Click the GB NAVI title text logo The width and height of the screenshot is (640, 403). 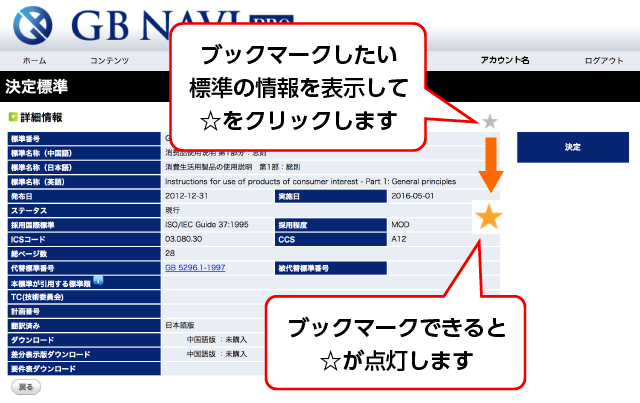pyautogui.click(x=155, y=25)
